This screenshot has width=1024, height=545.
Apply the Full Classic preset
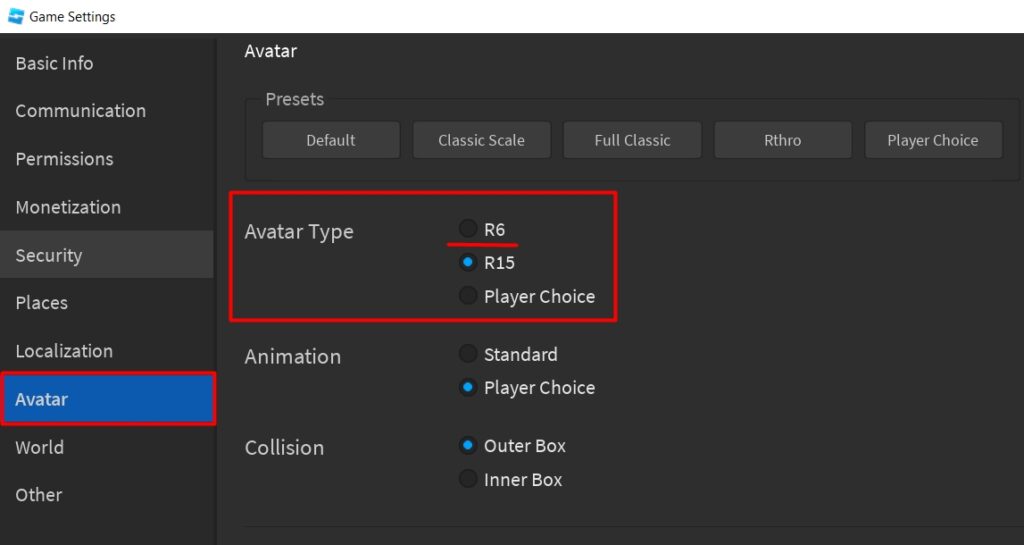pos(632,140)
